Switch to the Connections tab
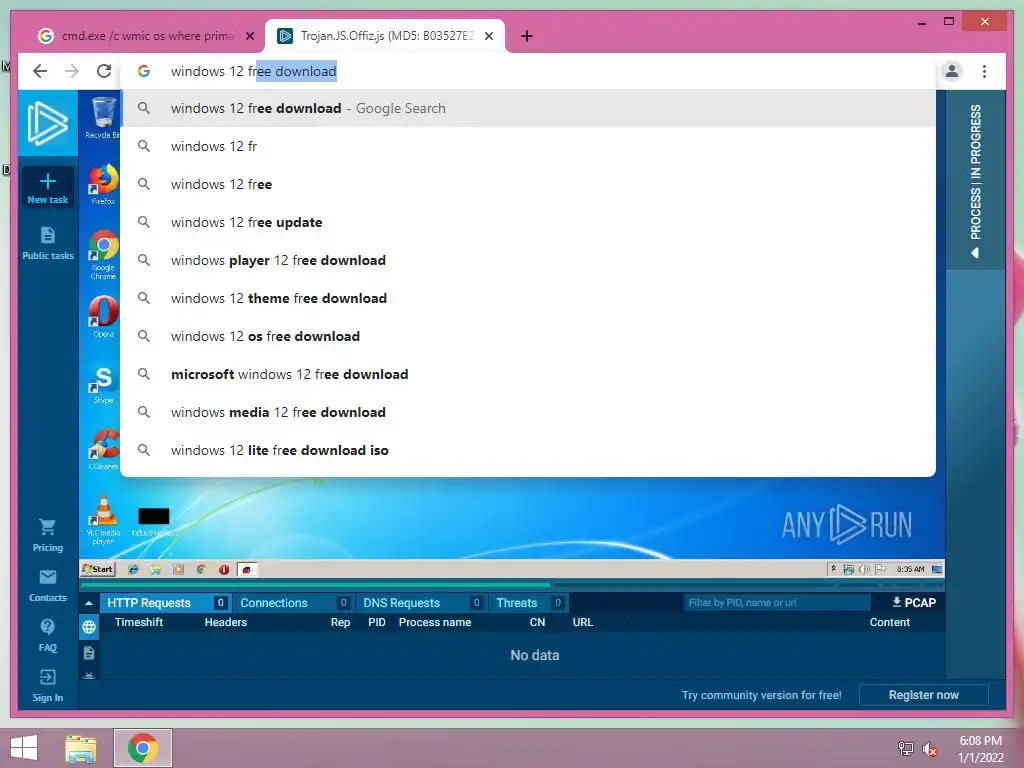 click(x=293, y=603)
